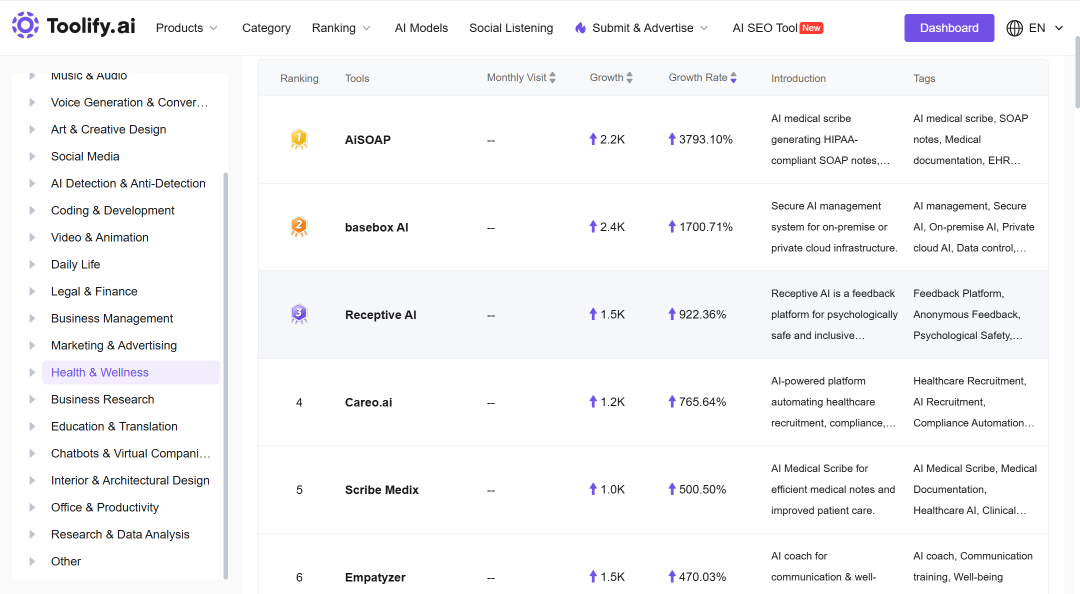Select Video & Animation category
The width and height of the screenshot is (1080, 594).
(100, 238)
